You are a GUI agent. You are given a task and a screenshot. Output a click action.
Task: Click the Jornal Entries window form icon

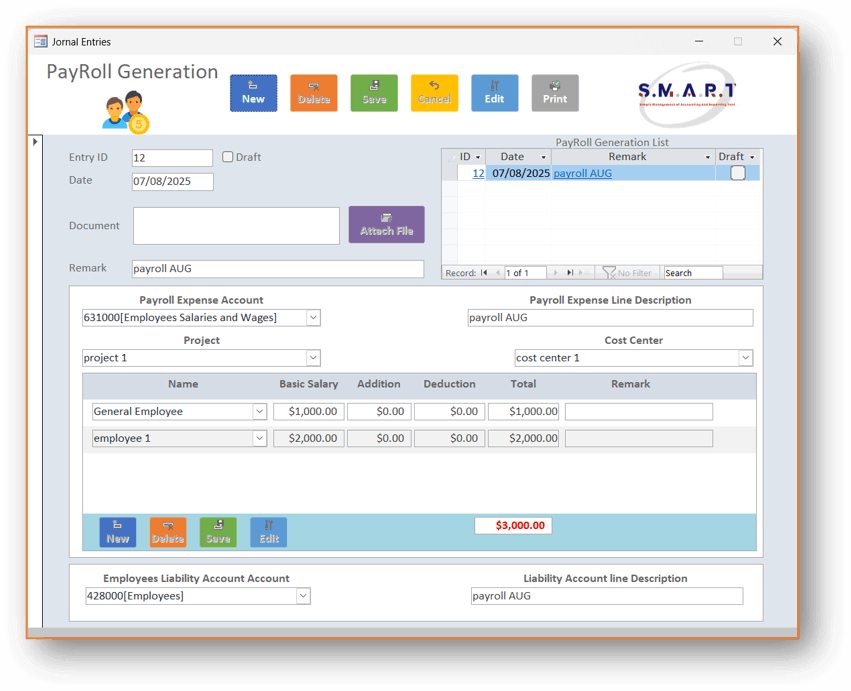click(x=41, y=41)
